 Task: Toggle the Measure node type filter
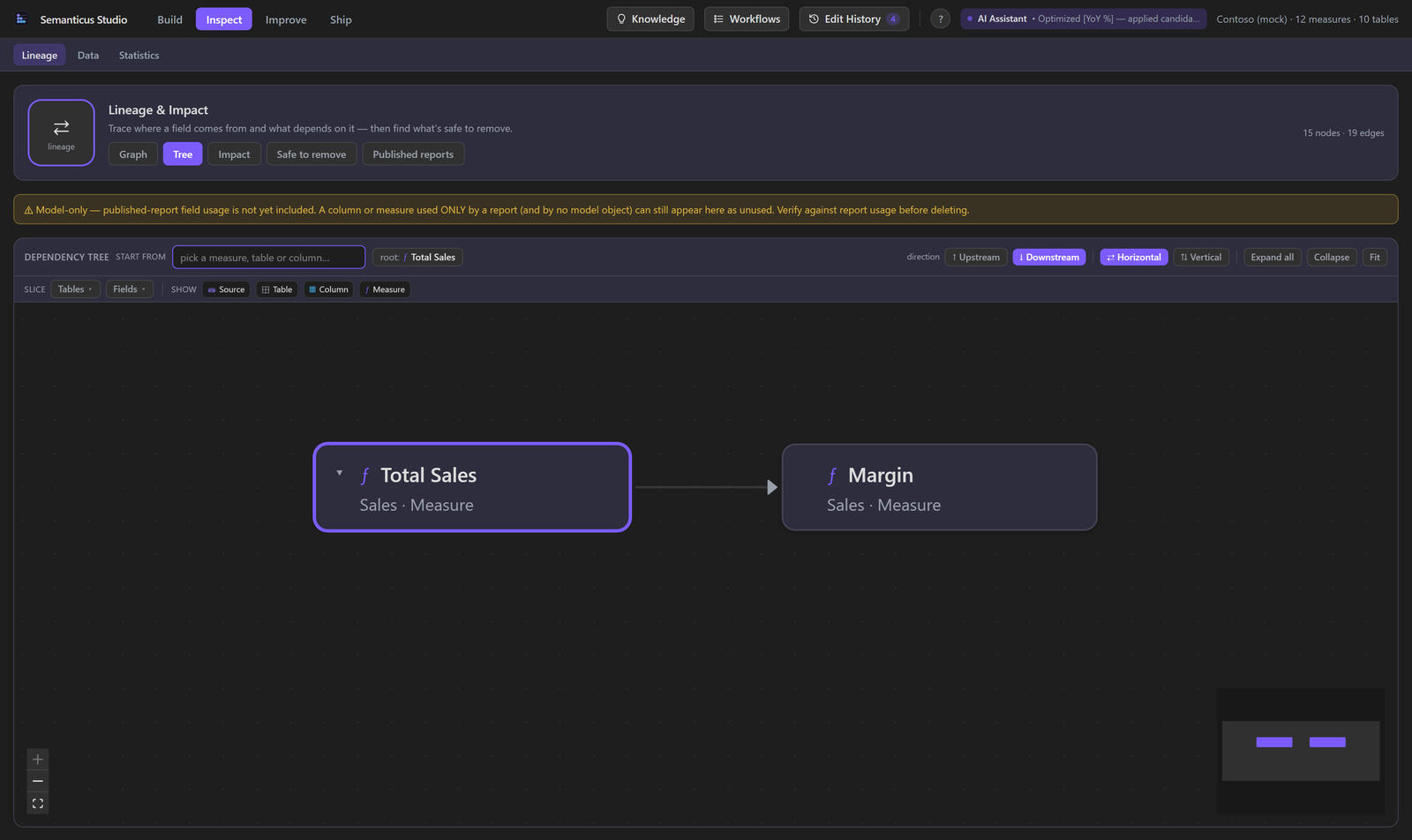coord(385,289)
